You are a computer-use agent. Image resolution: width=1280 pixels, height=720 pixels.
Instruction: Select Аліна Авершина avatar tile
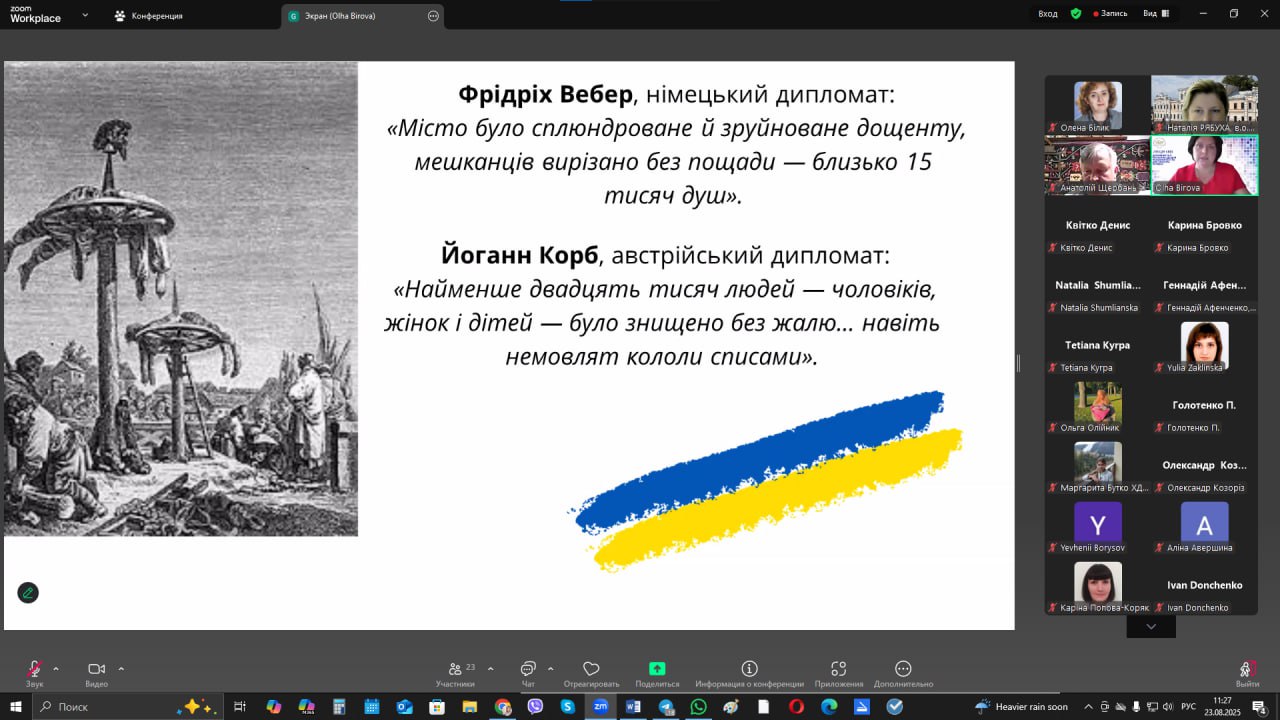click(1204, 525)
